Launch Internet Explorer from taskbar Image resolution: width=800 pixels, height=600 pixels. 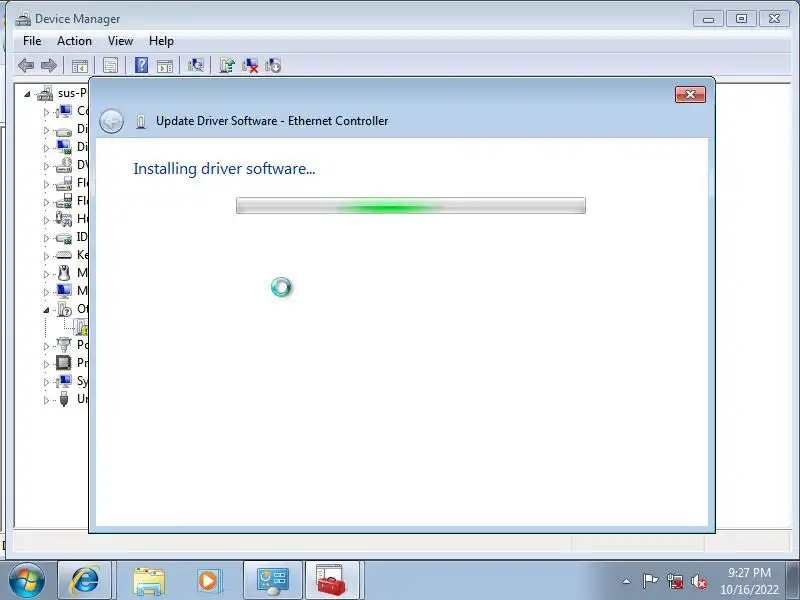point(85,581)
